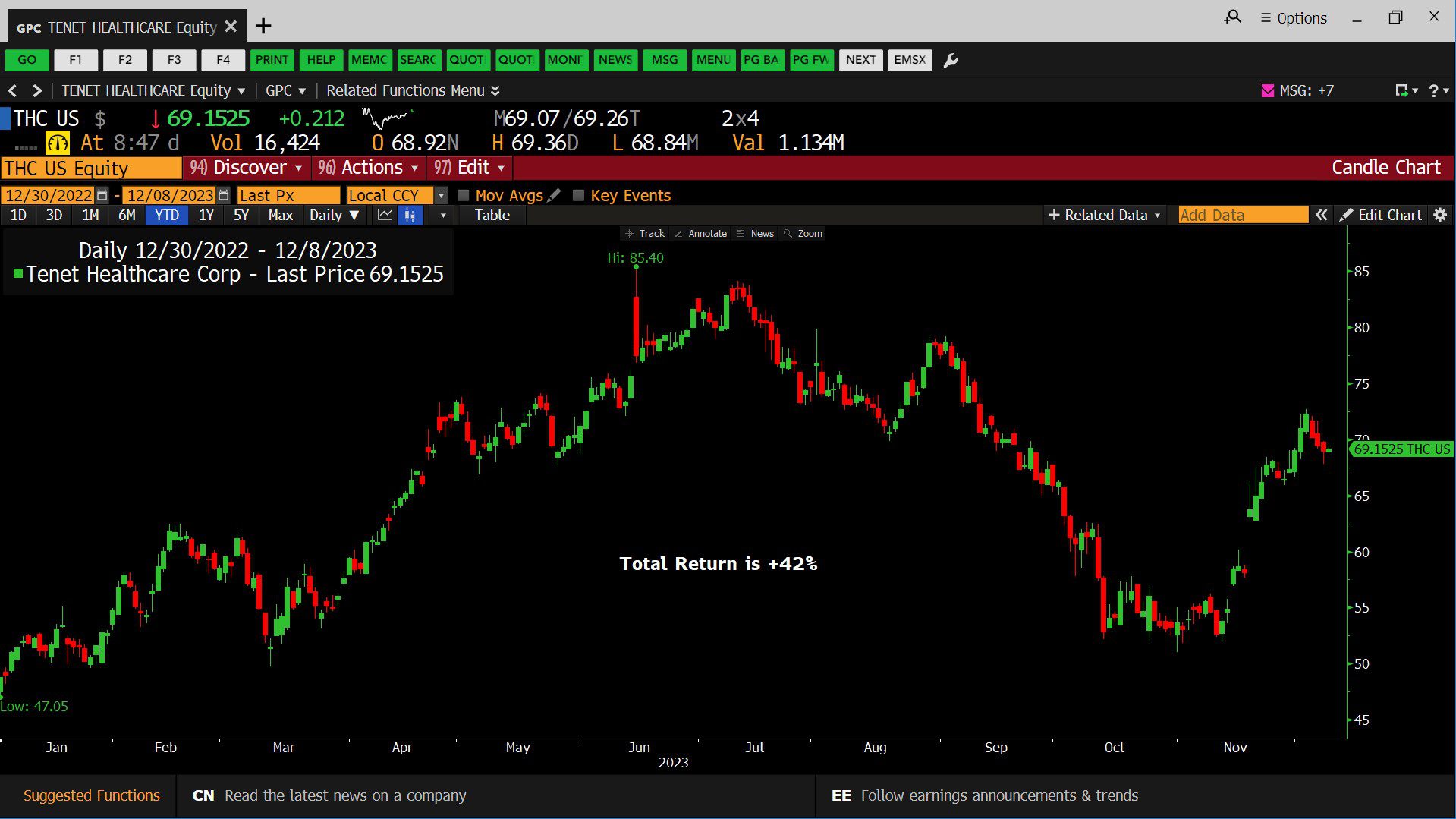1456x819 pixels.
Task: Open the 94) Discover dropdown
Action: pos(247,168)
